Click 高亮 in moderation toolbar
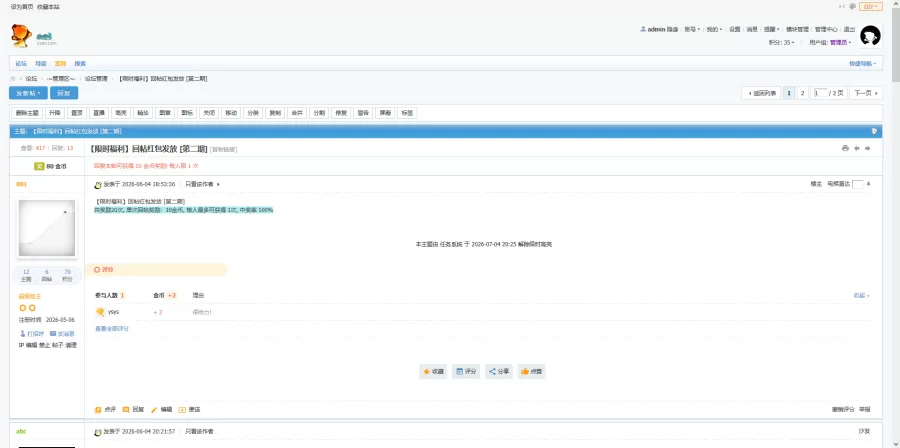The image size is (900, 448). click(121, 113)
